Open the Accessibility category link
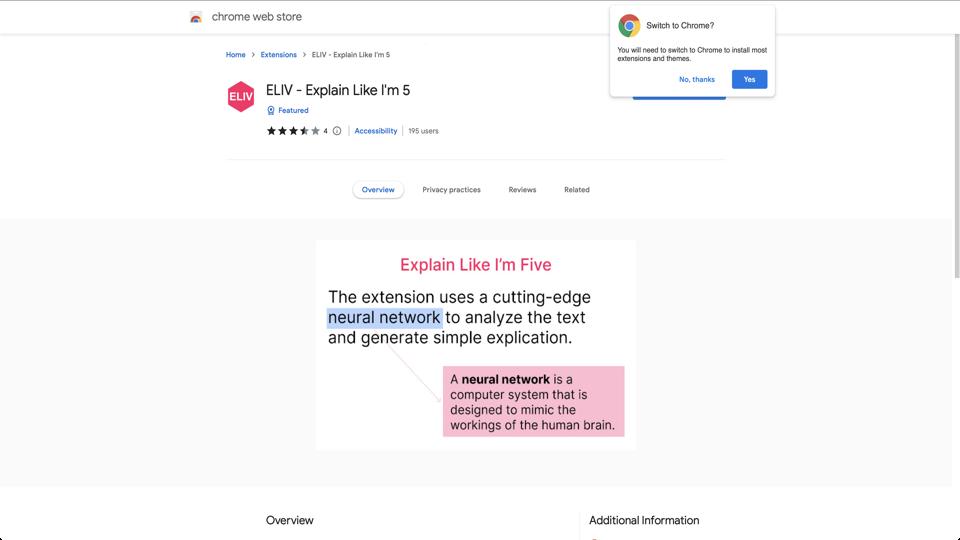 376,131
